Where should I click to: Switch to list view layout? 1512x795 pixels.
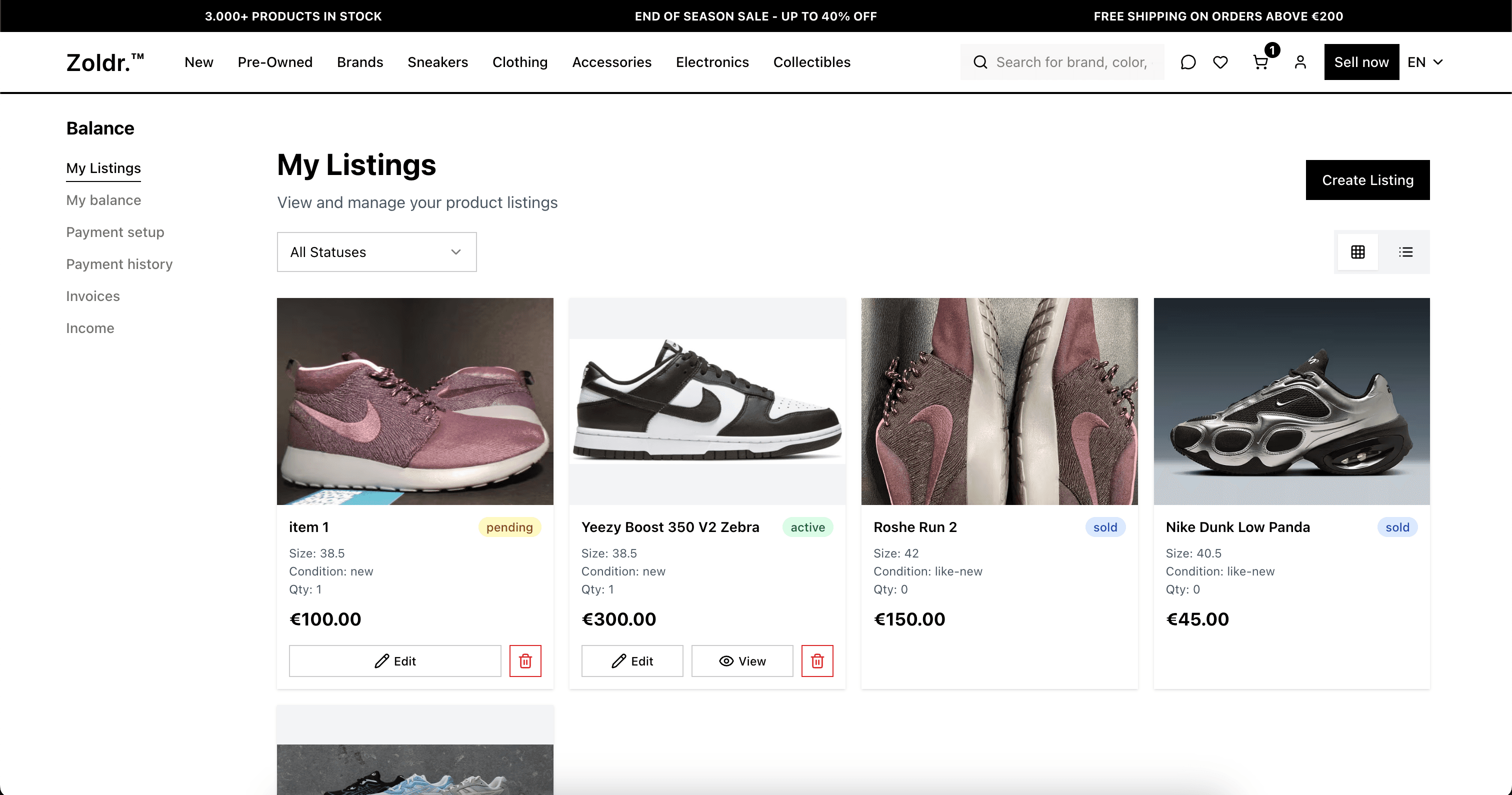[x=1406, y=251]
